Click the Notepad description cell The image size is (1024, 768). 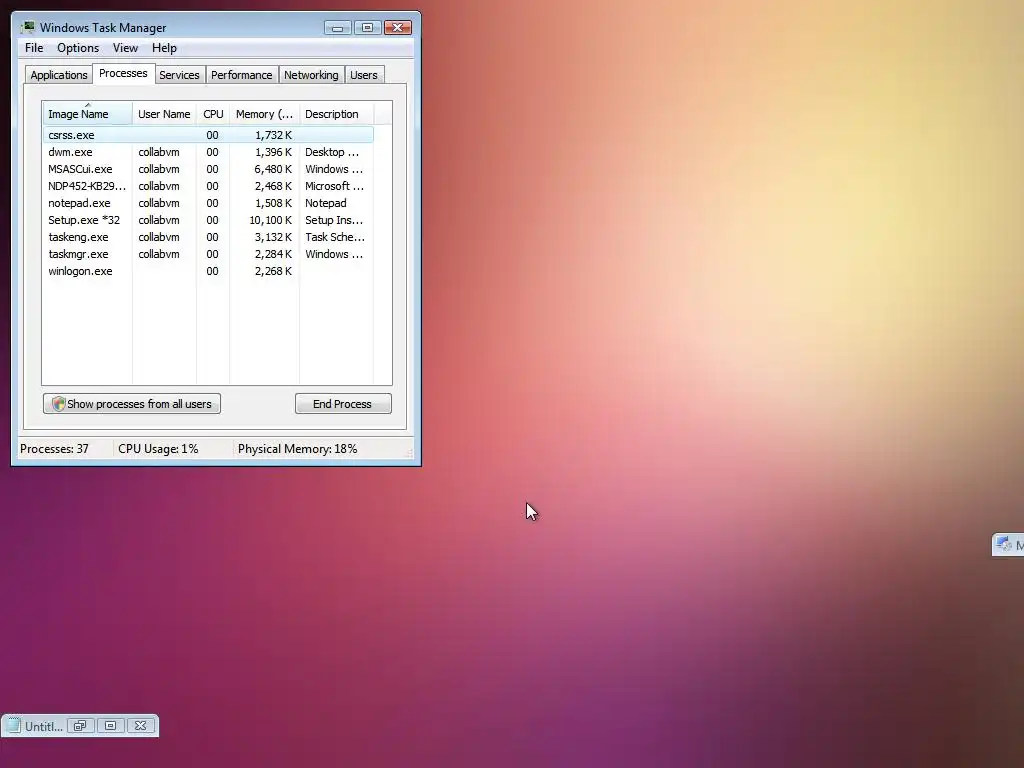coord(325,203)
